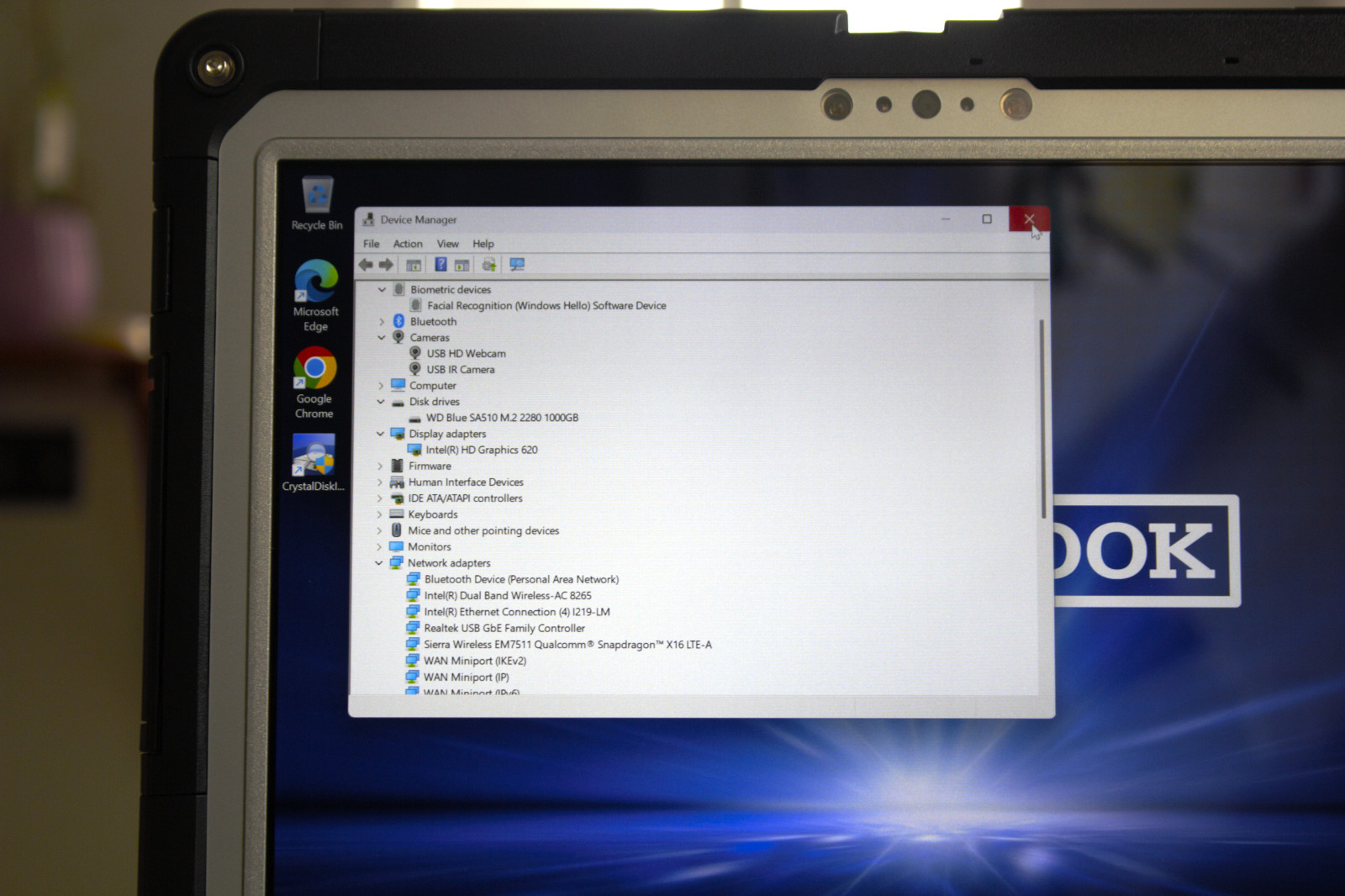
Task: Select WAN Miniport (IP)
Action: 467,677
